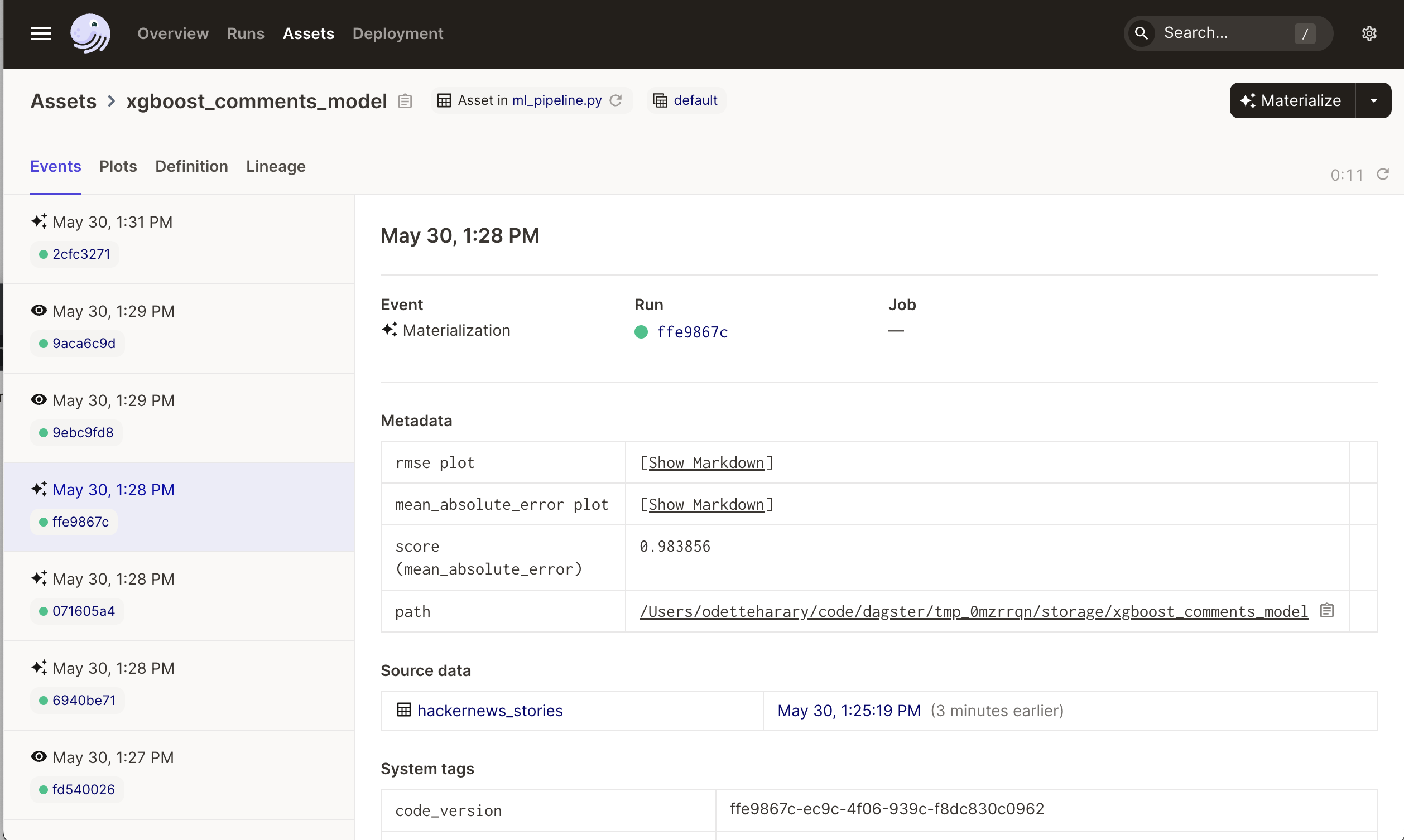
Task: Click the copy icon next to the storage path
Action: pyautogui.click(x=1327, y=610)
